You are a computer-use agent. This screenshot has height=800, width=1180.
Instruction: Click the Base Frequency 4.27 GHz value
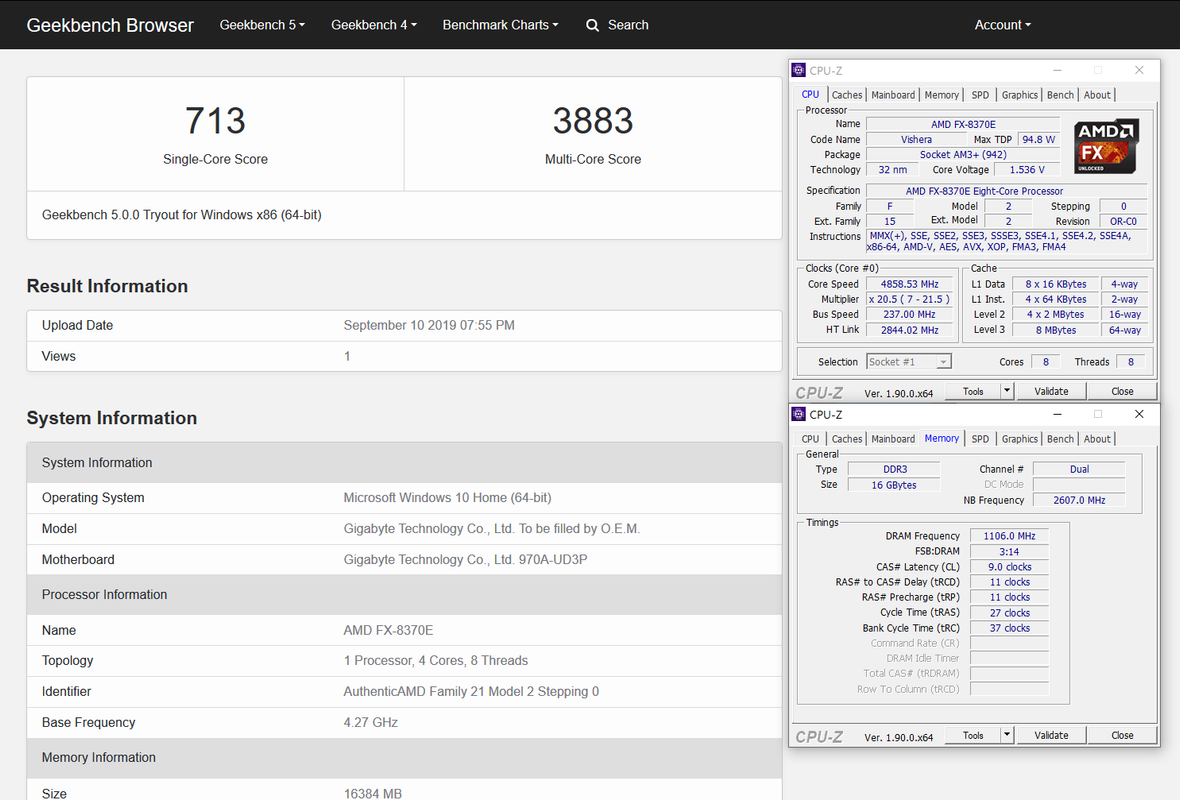coord(370,722)
